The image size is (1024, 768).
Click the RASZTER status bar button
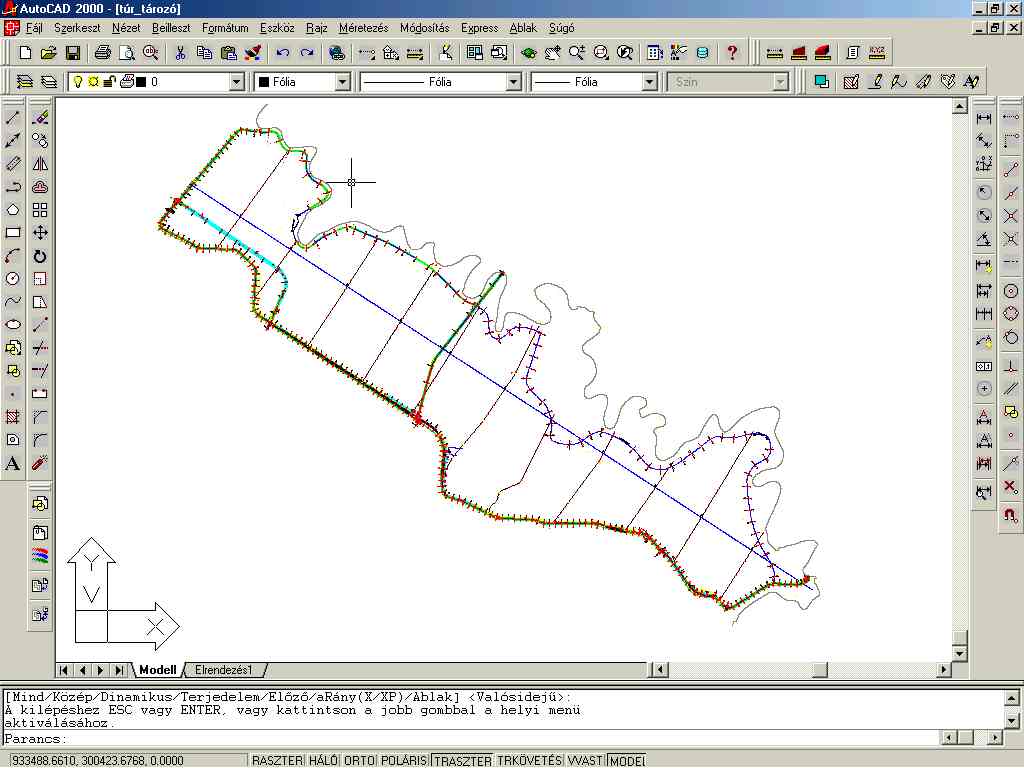coord(276,761)
